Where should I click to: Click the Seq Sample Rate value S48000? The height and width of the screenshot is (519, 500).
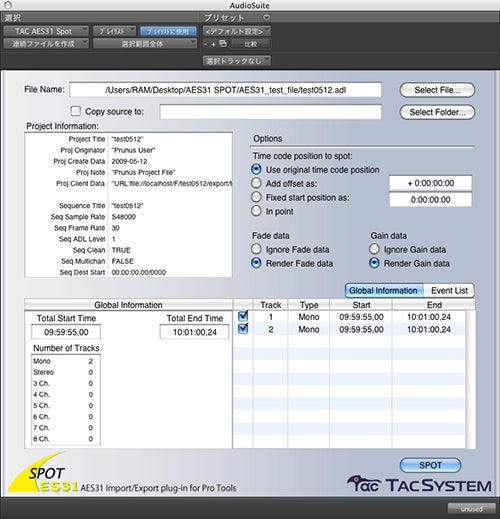pyautogui.click(x=124, y=217)
